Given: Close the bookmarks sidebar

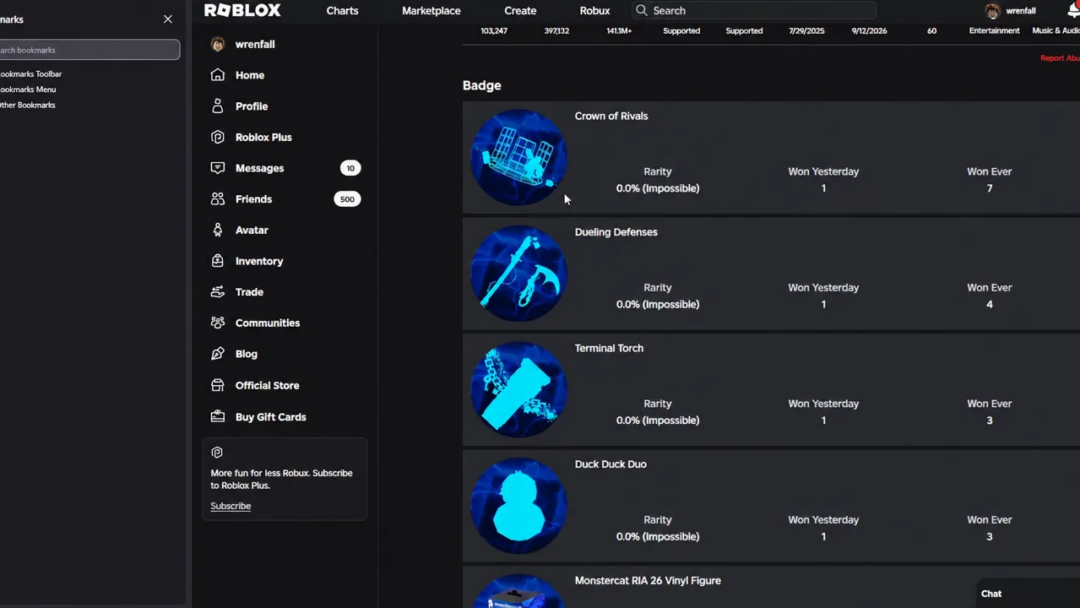Looking at the screenshot, I should (x=168, y=19).
